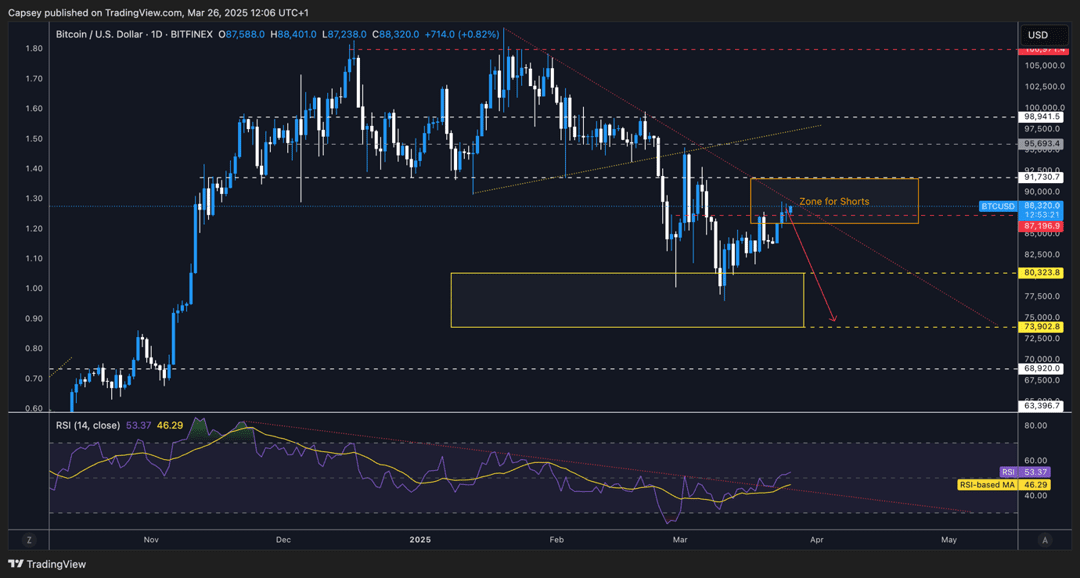
Task: Click the 77,500.0 price scale tick
Action: (x=1041, y=297)
